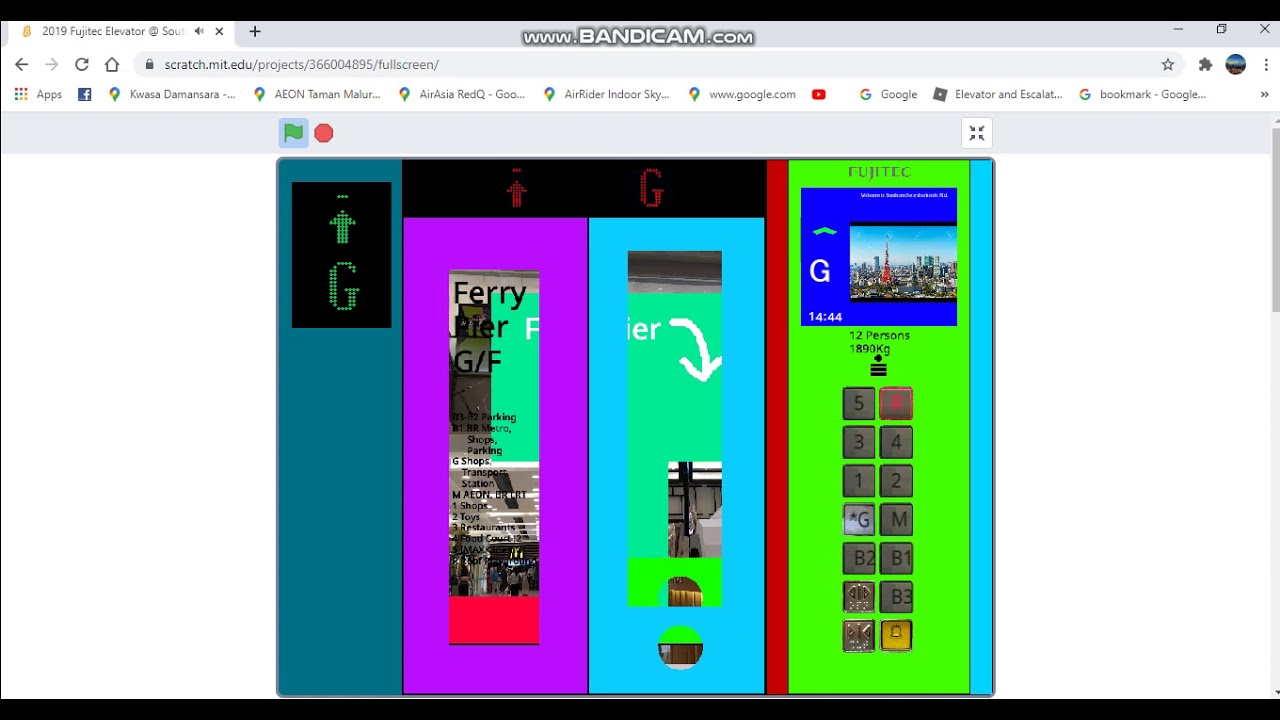Ring the yellow alarm bell button
Screen dimensions: 1280x720
(x=896, y=635)
